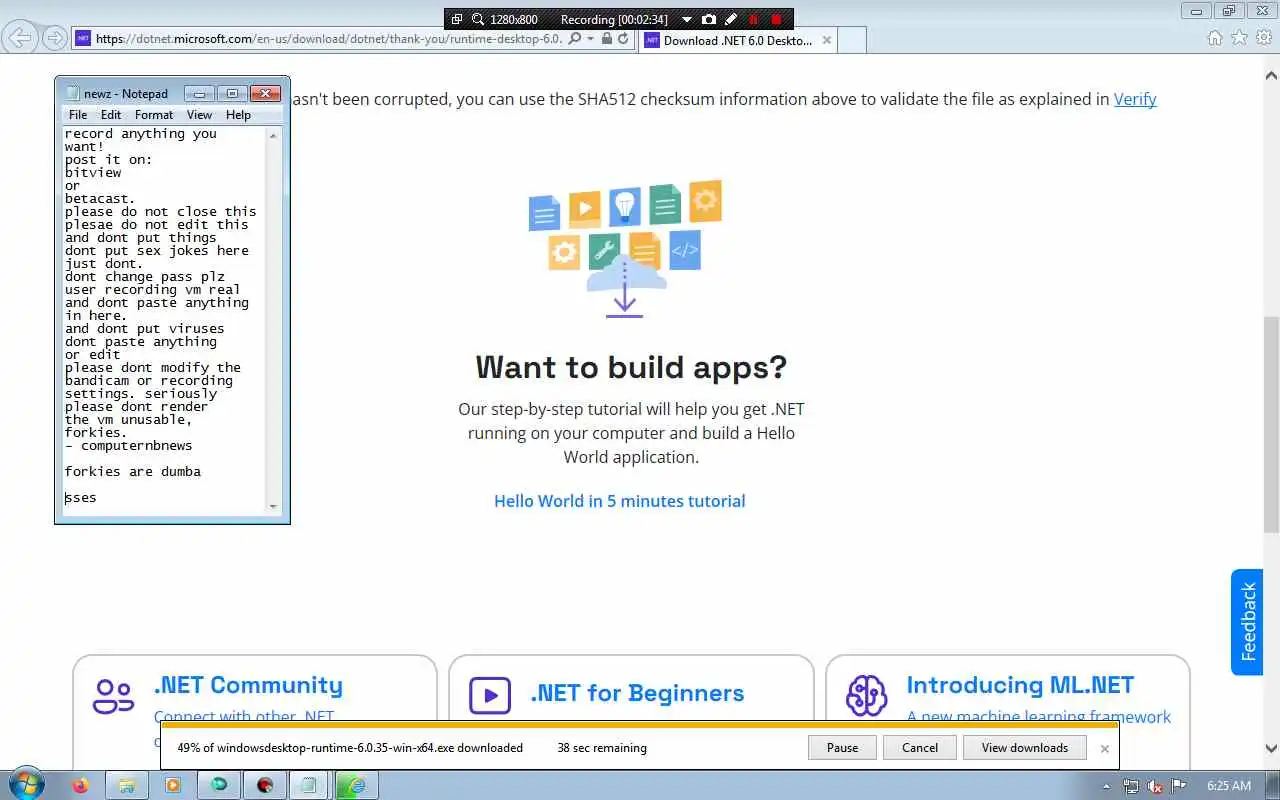
Task: Open the browser Home icon
Action: pos(1215,38)
